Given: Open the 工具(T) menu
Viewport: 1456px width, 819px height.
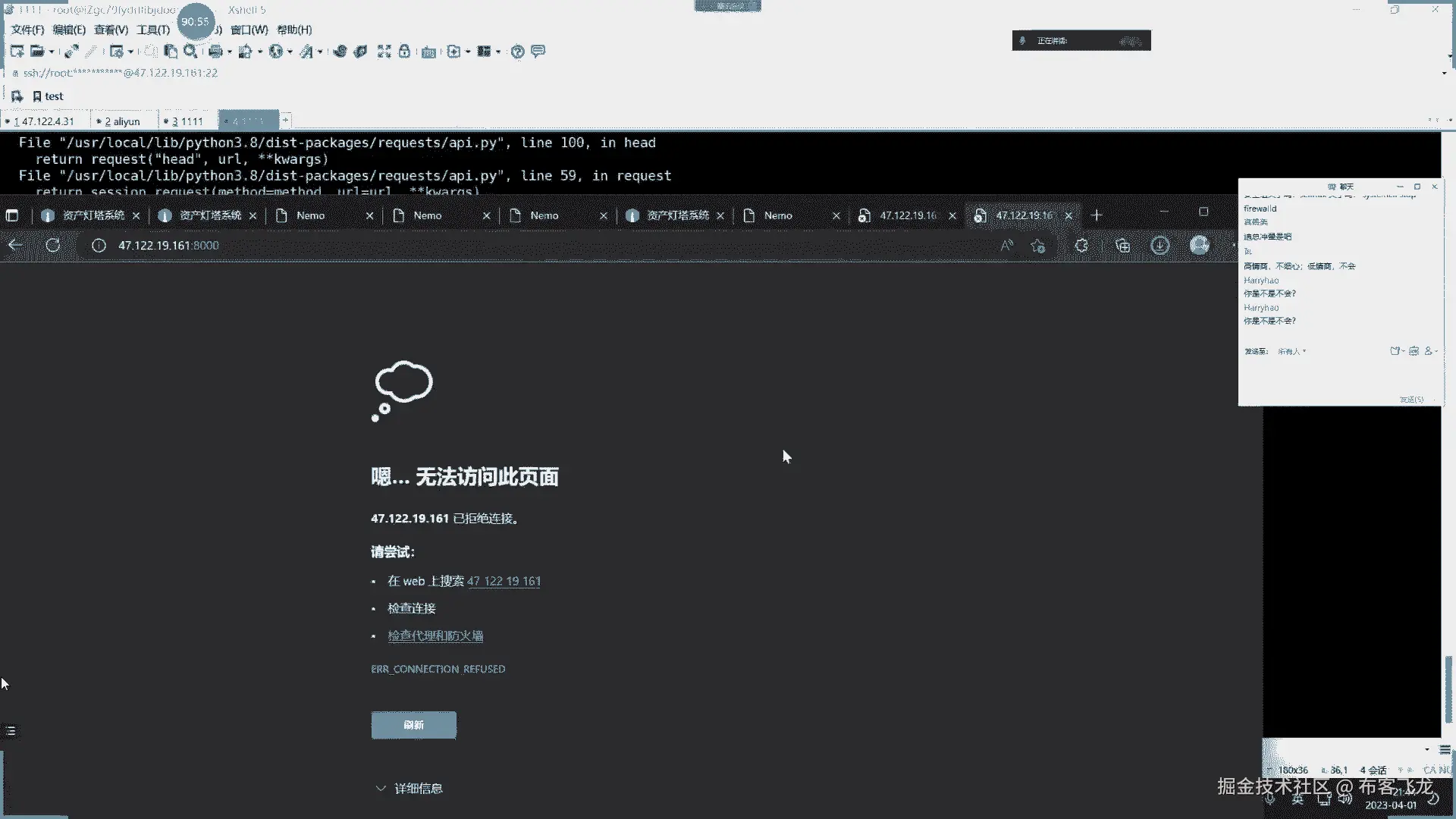Looking at the screenshot, I should 152,30.
